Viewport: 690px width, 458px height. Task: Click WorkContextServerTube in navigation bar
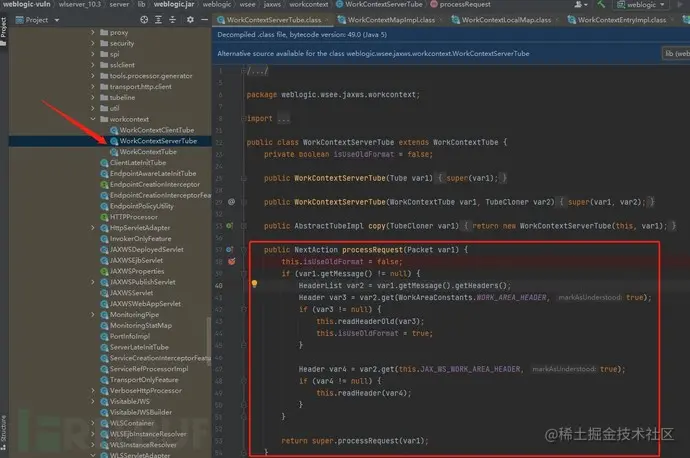[x=379, y=4]
